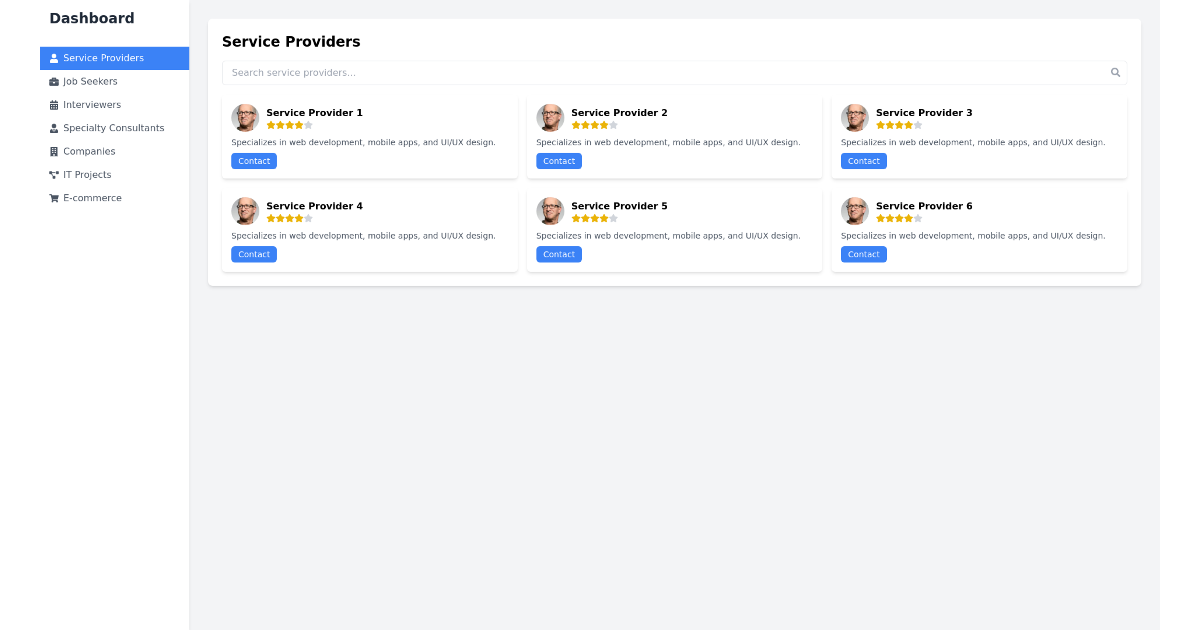Open Service Provider 6's card
Image resolution: width=1200 pixels, height=630 pixels.
pos(979,230)
